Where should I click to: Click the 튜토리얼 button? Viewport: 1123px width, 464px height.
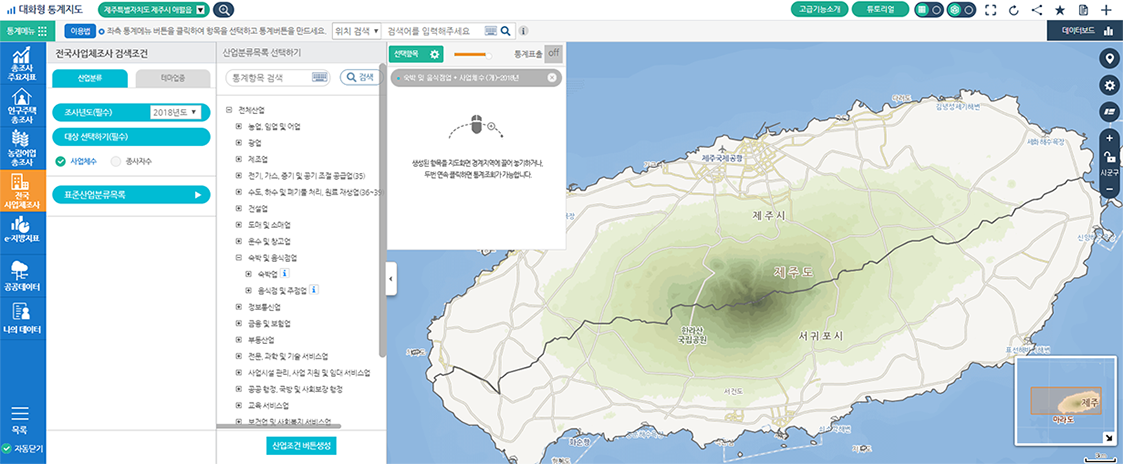(x=881, y=10)
